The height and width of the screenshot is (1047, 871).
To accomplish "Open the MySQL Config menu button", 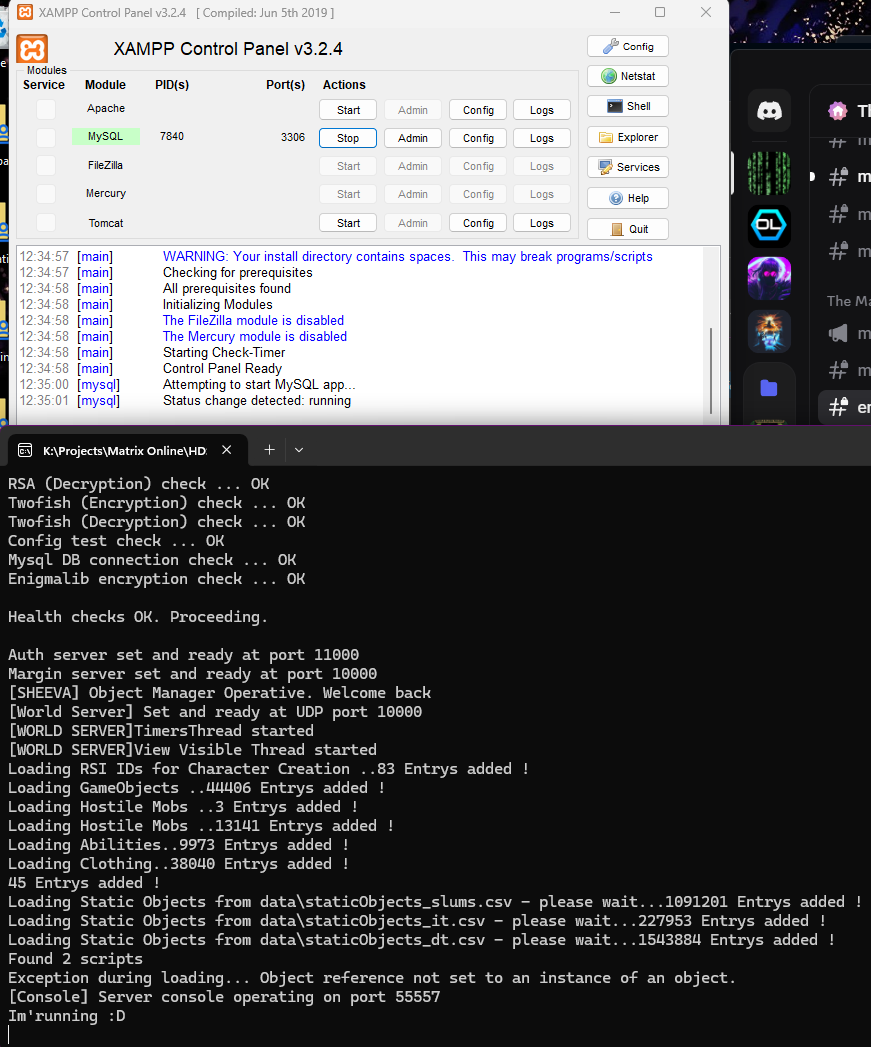I will (478, 138).
